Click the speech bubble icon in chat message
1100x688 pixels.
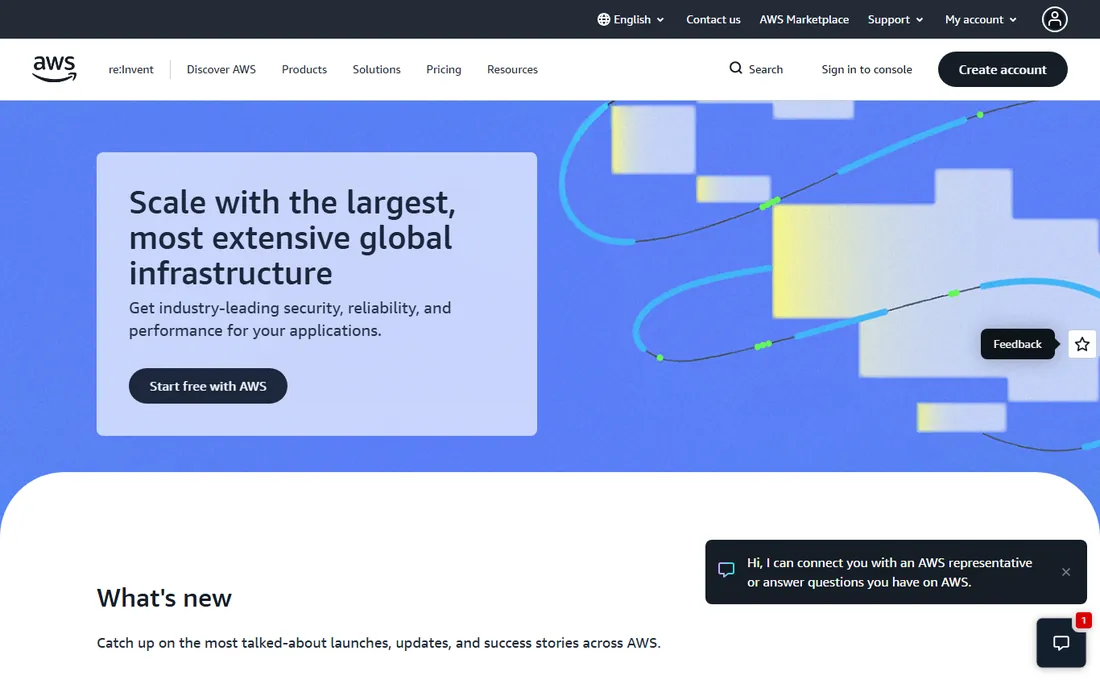pos(726,569)
